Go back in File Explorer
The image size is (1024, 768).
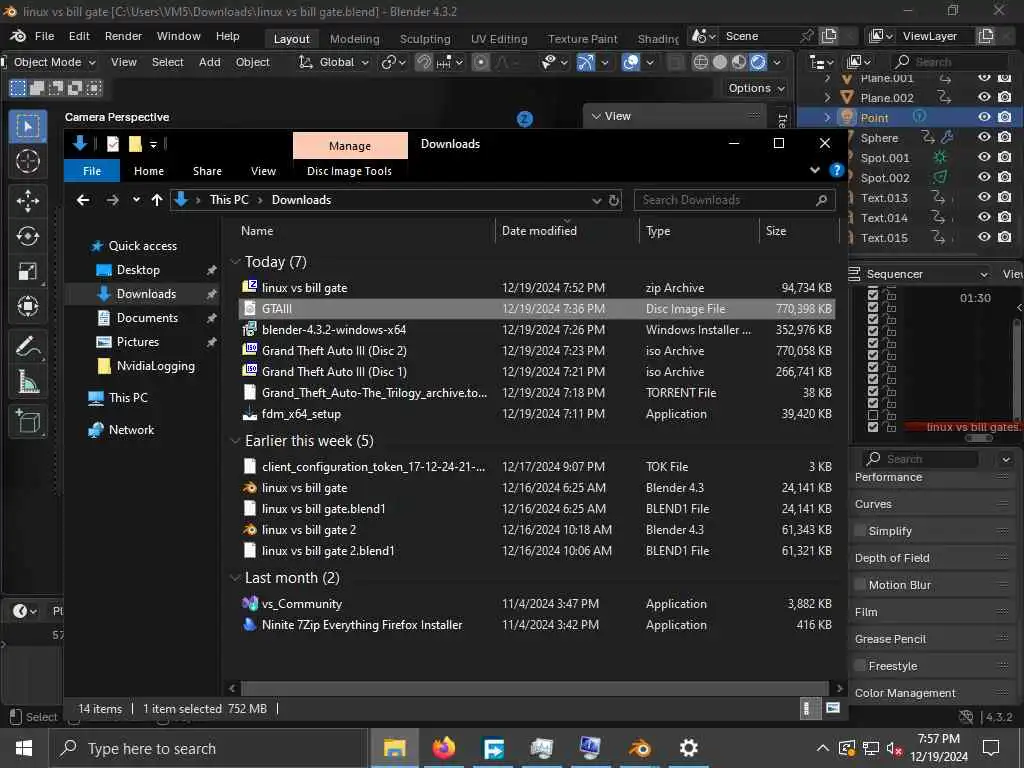83,200
